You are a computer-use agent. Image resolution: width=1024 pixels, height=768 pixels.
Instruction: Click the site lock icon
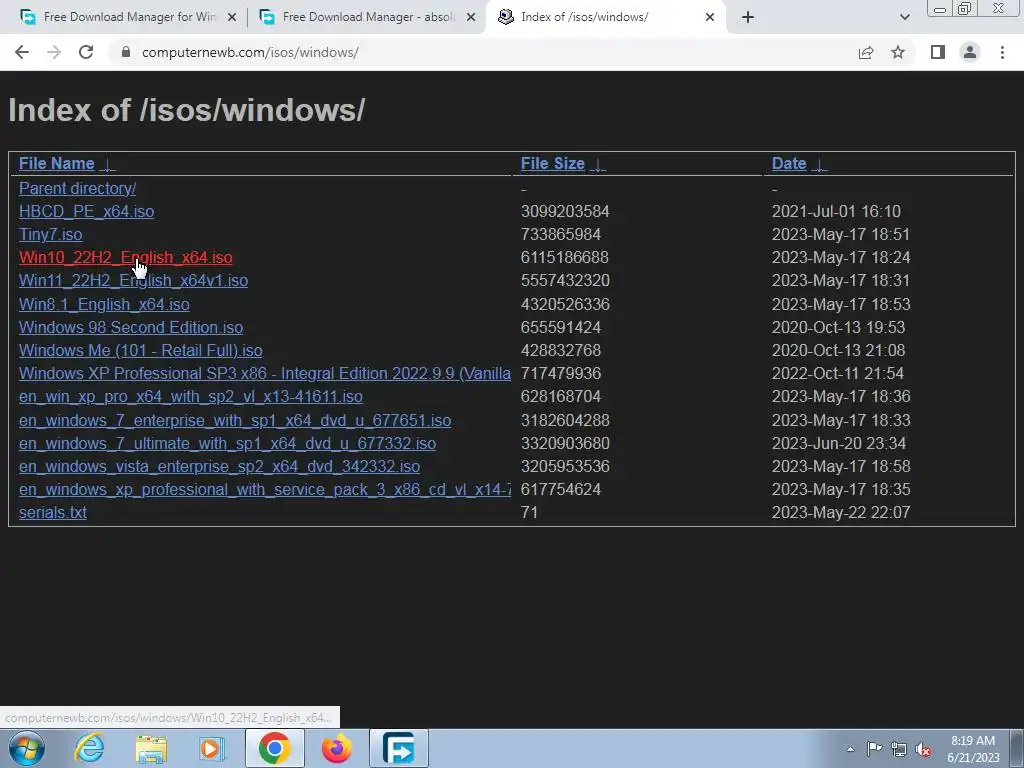point(125,52)
